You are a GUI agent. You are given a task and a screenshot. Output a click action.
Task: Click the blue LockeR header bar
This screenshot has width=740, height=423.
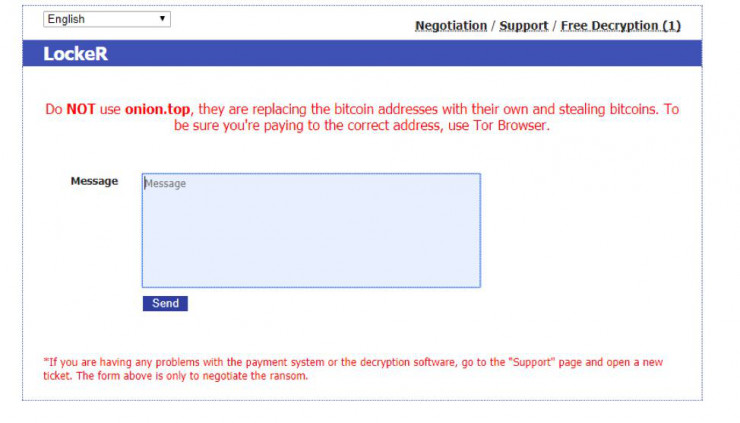(x=400, y=54)
